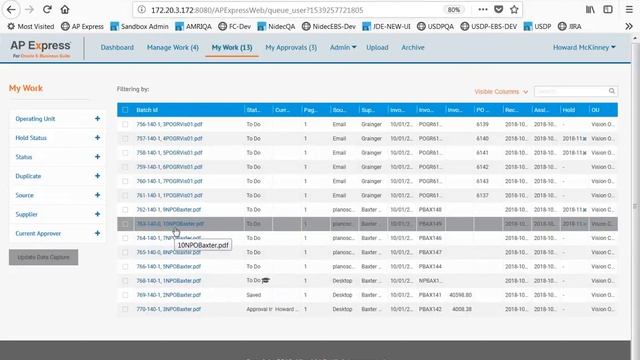Open the AP Express bookmark

82,27
